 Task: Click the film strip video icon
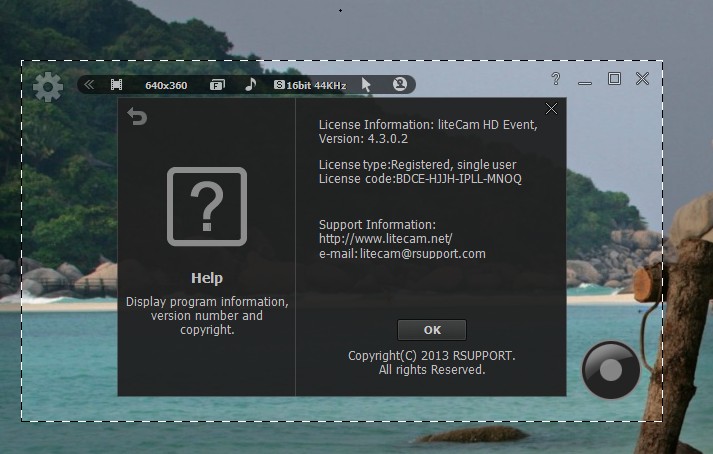pos(116,85)
